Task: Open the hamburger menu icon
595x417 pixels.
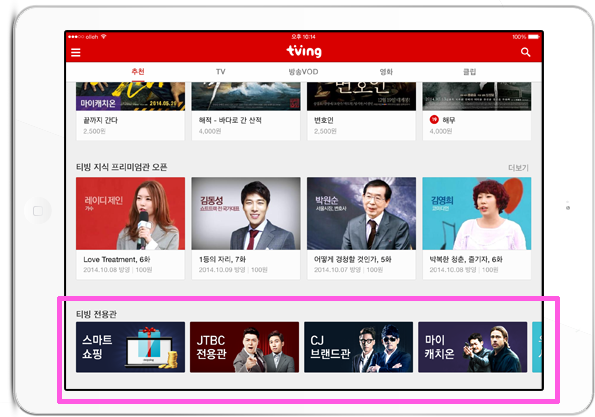Action: tap(76, 52)
